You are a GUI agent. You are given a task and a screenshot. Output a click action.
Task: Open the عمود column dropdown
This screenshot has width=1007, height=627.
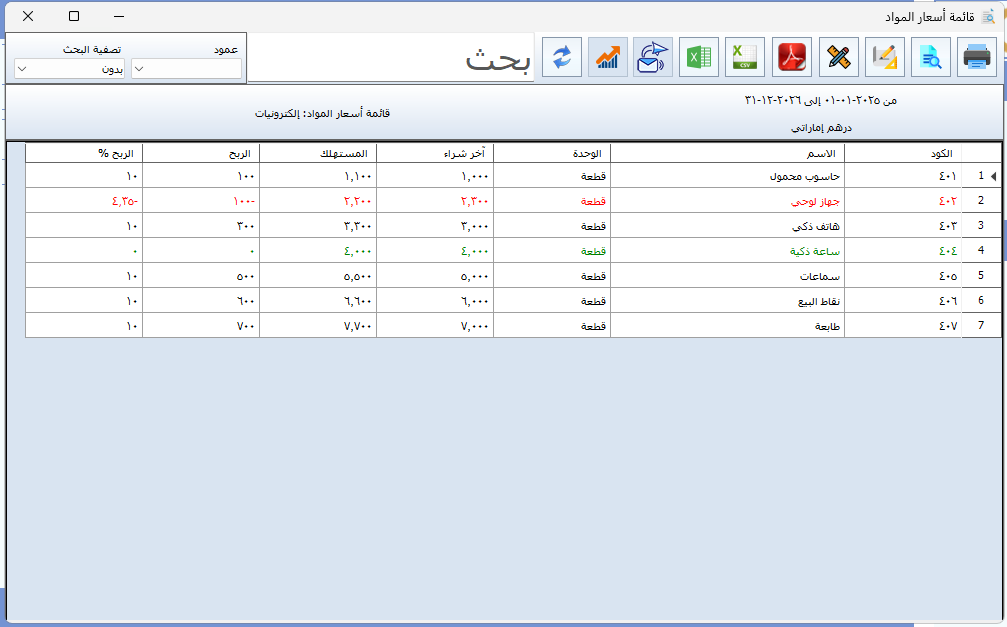coord(187,69)
